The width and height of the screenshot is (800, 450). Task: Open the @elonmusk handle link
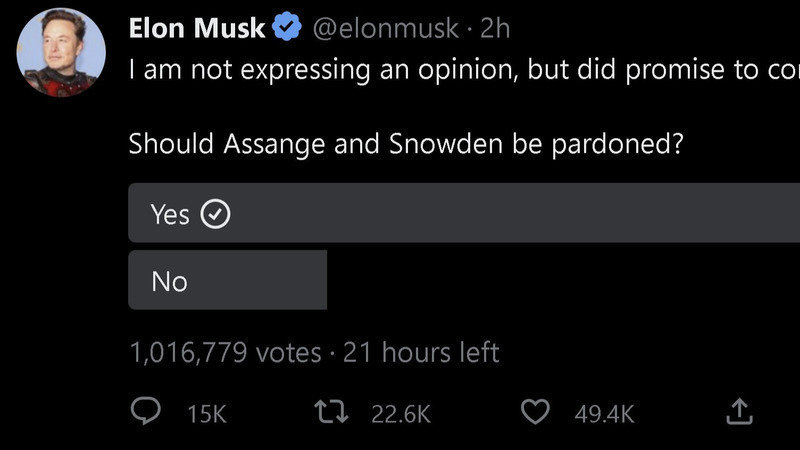click(387, 29)
